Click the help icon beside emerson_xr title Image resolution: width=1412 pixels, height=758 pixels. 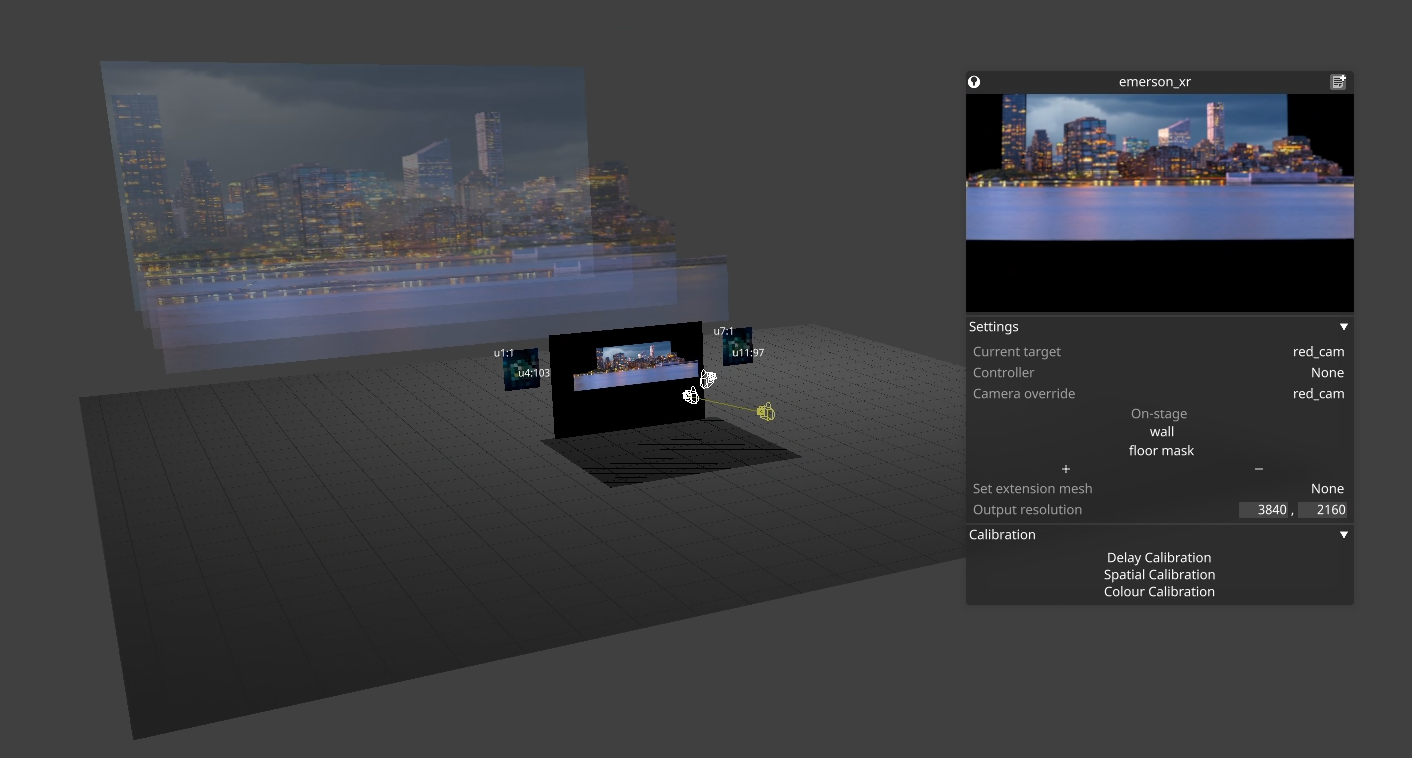coord(974,82)
